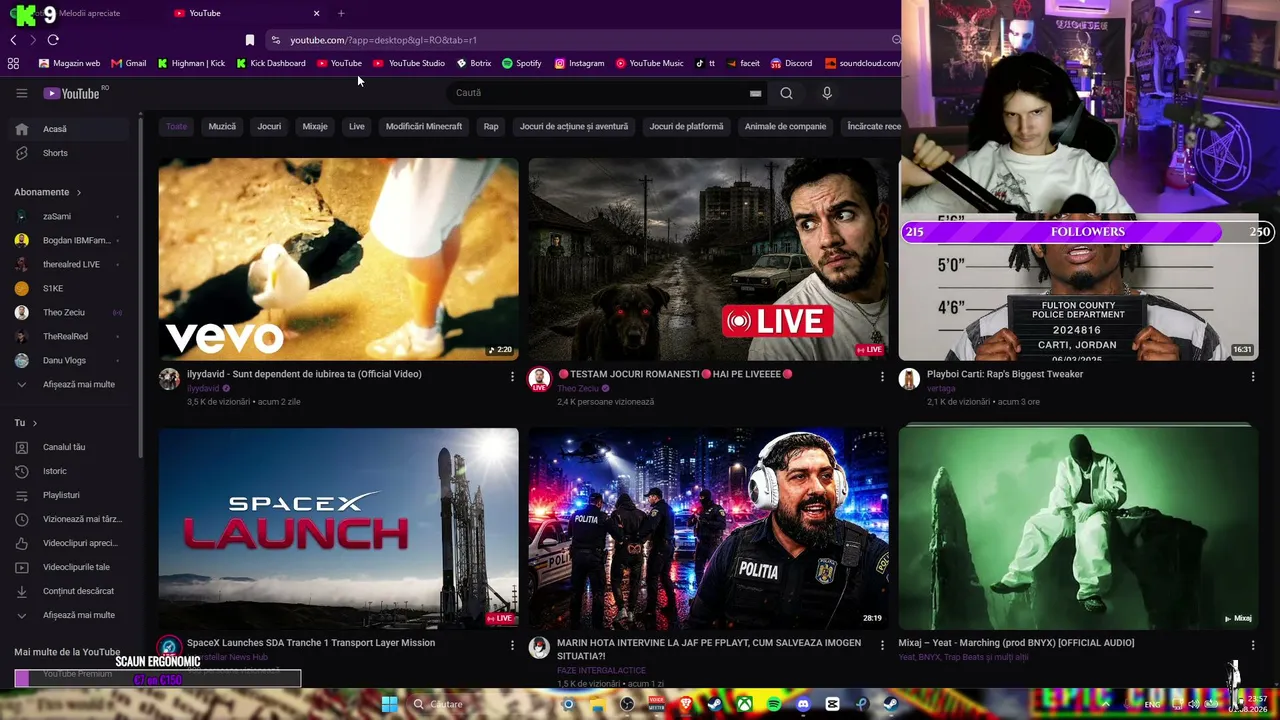Open Spotify from the taskbar
The image size is (1280, 720).
pyautogui.click(x=774, y=704)
